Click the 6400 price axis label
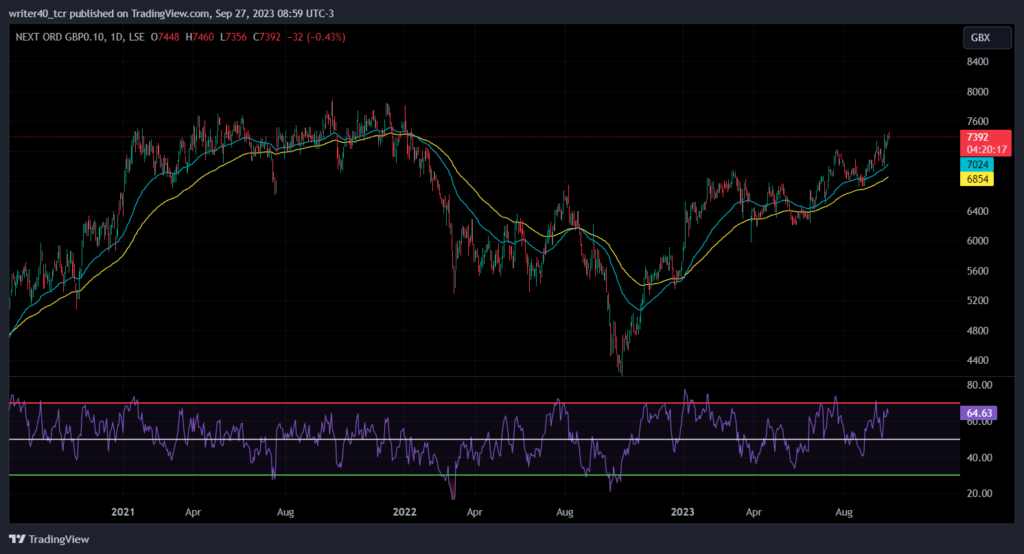Viewport: 1024px width, 554px height. coord(978,211)
